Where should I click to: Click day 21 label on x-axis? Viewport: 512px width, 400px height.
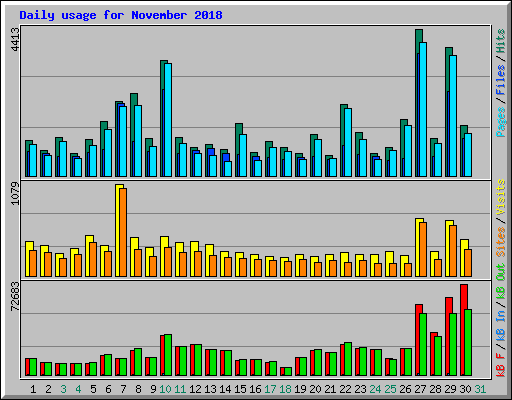pos(330,389)
